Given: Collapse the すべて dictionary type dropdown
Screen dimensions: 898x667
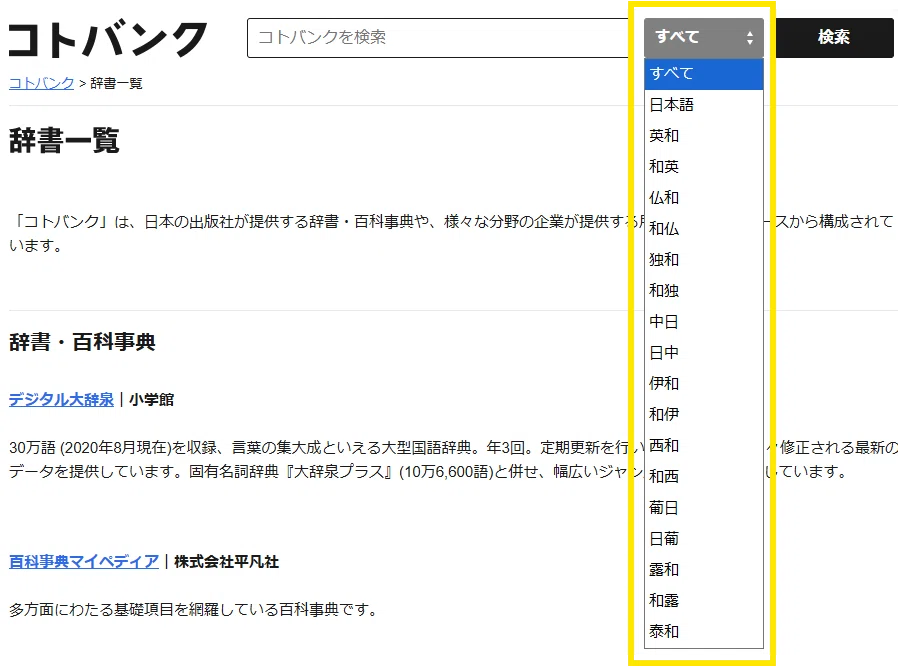Looking at the screenshot, I should (x=704, y=38).
